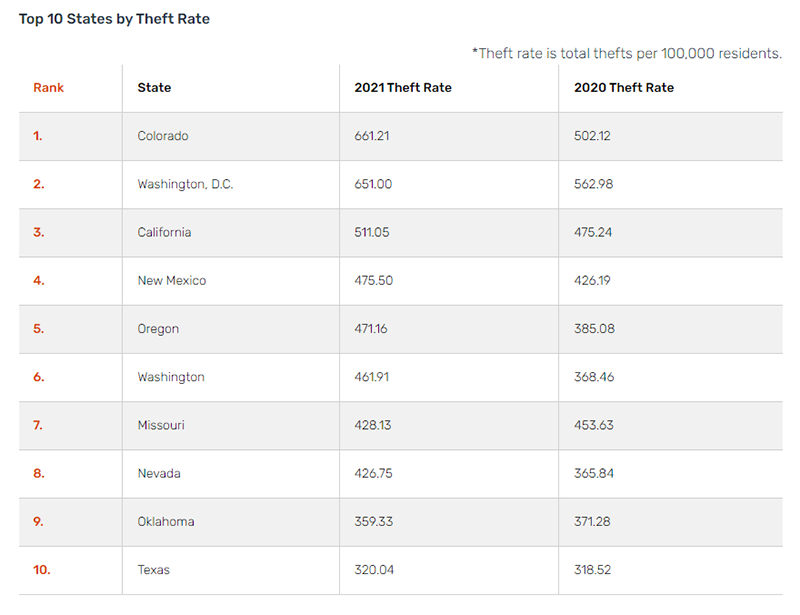Click Colorado's 661.21 theft rate value
Image resolution: width=800 pixels, height=615 pixels.
(372, 136)
